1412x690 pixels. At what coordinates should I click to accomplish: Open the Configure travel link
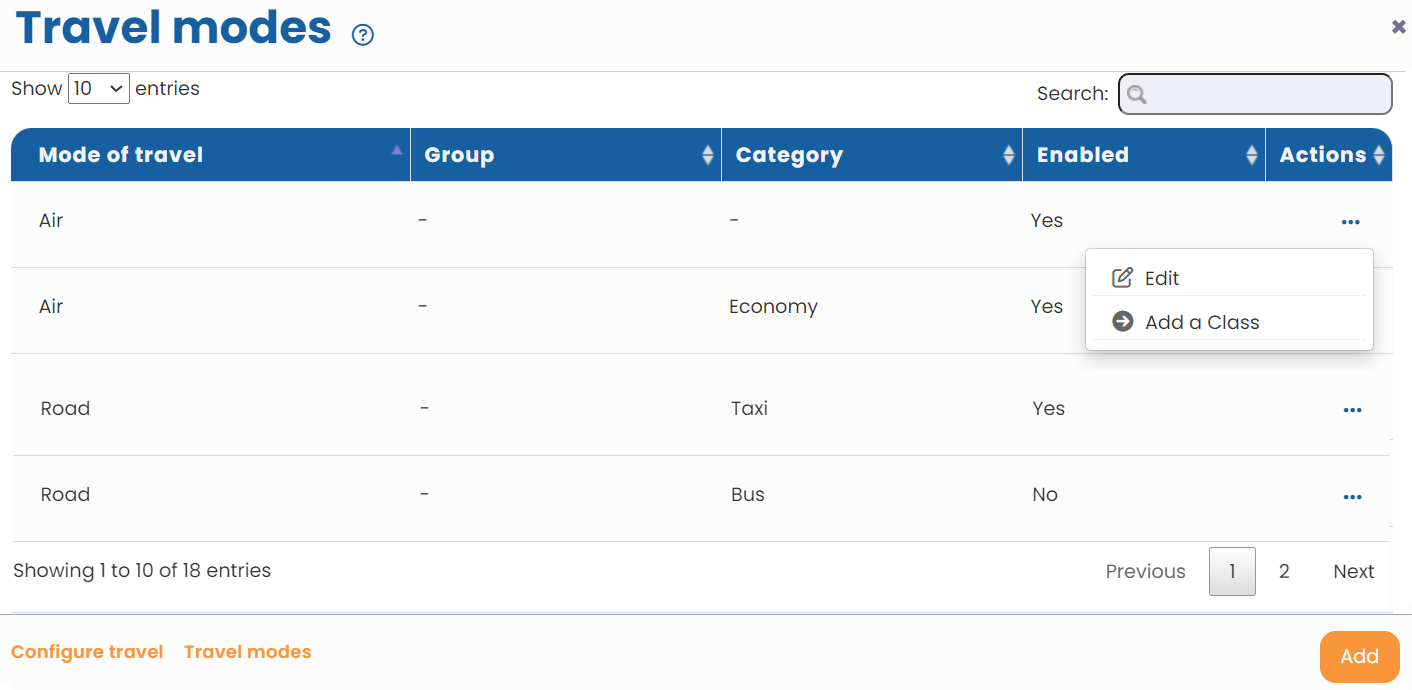[x=87, y=652]
